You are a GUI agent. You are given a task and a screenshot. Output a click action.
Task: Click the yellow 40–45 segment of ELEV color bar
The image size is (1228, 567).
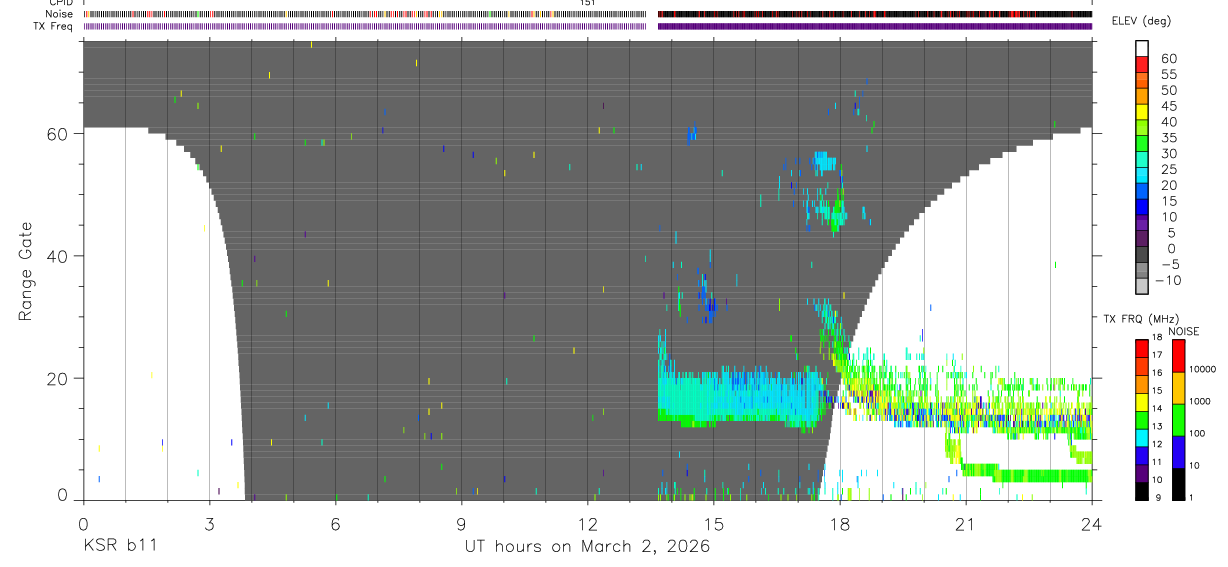tap(1142, 110)
